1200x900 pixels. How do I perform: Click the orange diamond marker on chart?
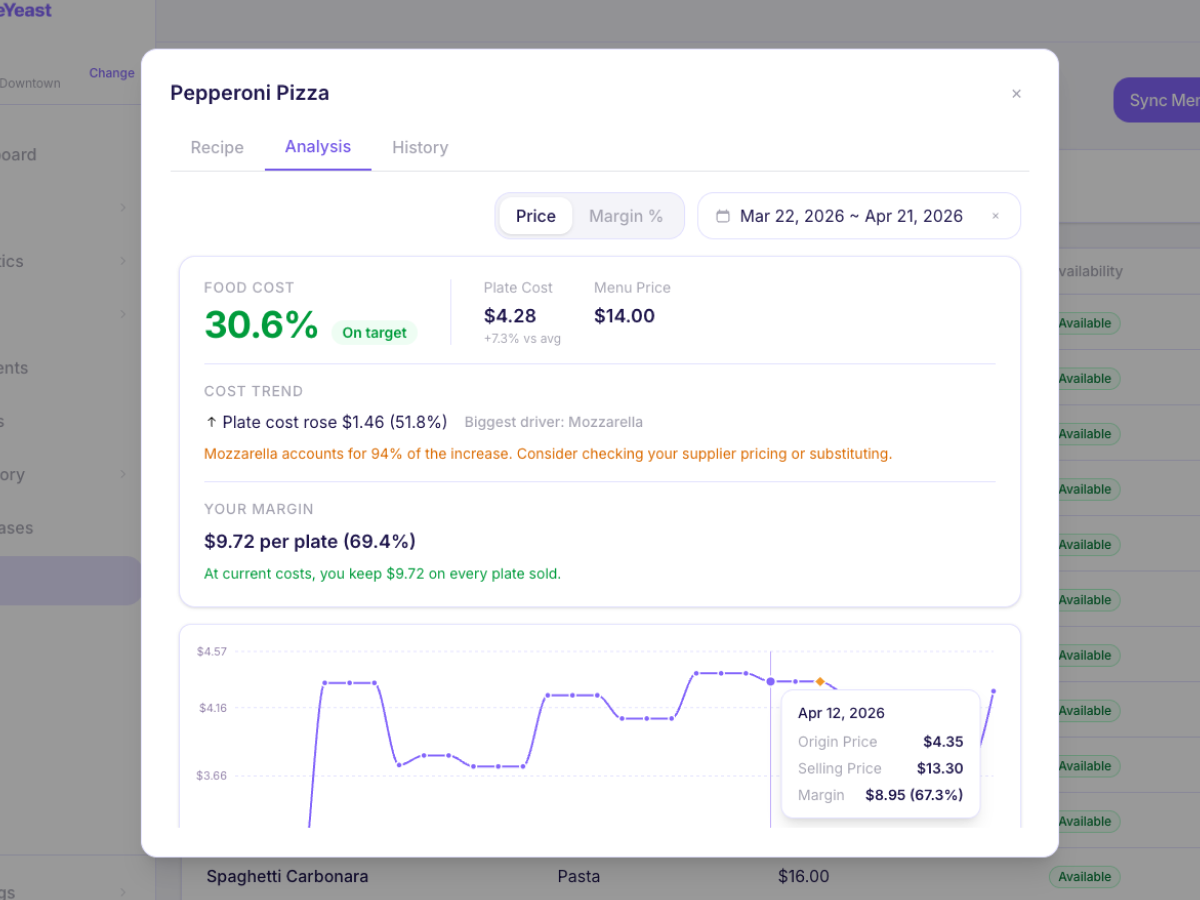pyautogui.click(x=820, y=681)
